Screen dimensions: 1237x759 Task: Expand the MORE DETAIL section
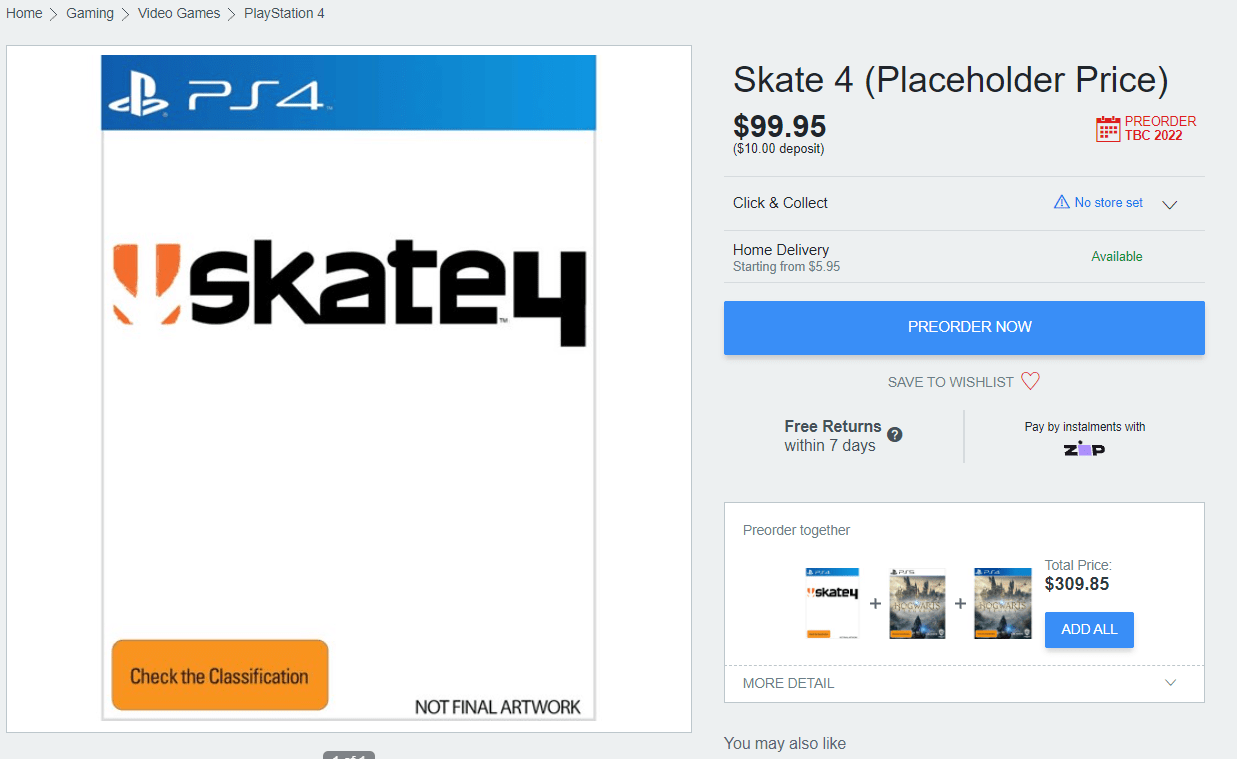[x=964, y=683]
